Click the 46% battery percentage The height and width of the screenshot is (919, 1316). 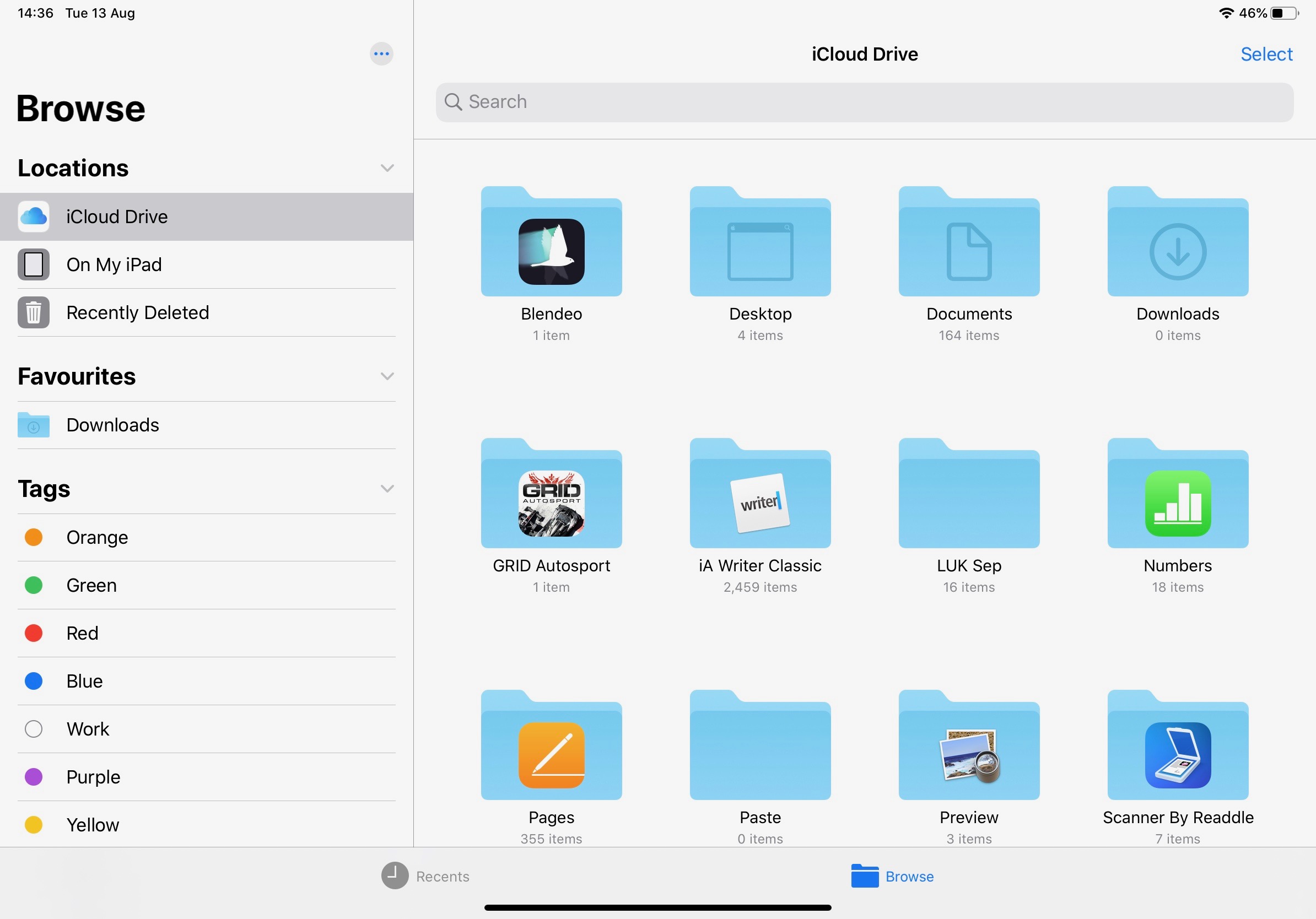[x=1253, y=13]
